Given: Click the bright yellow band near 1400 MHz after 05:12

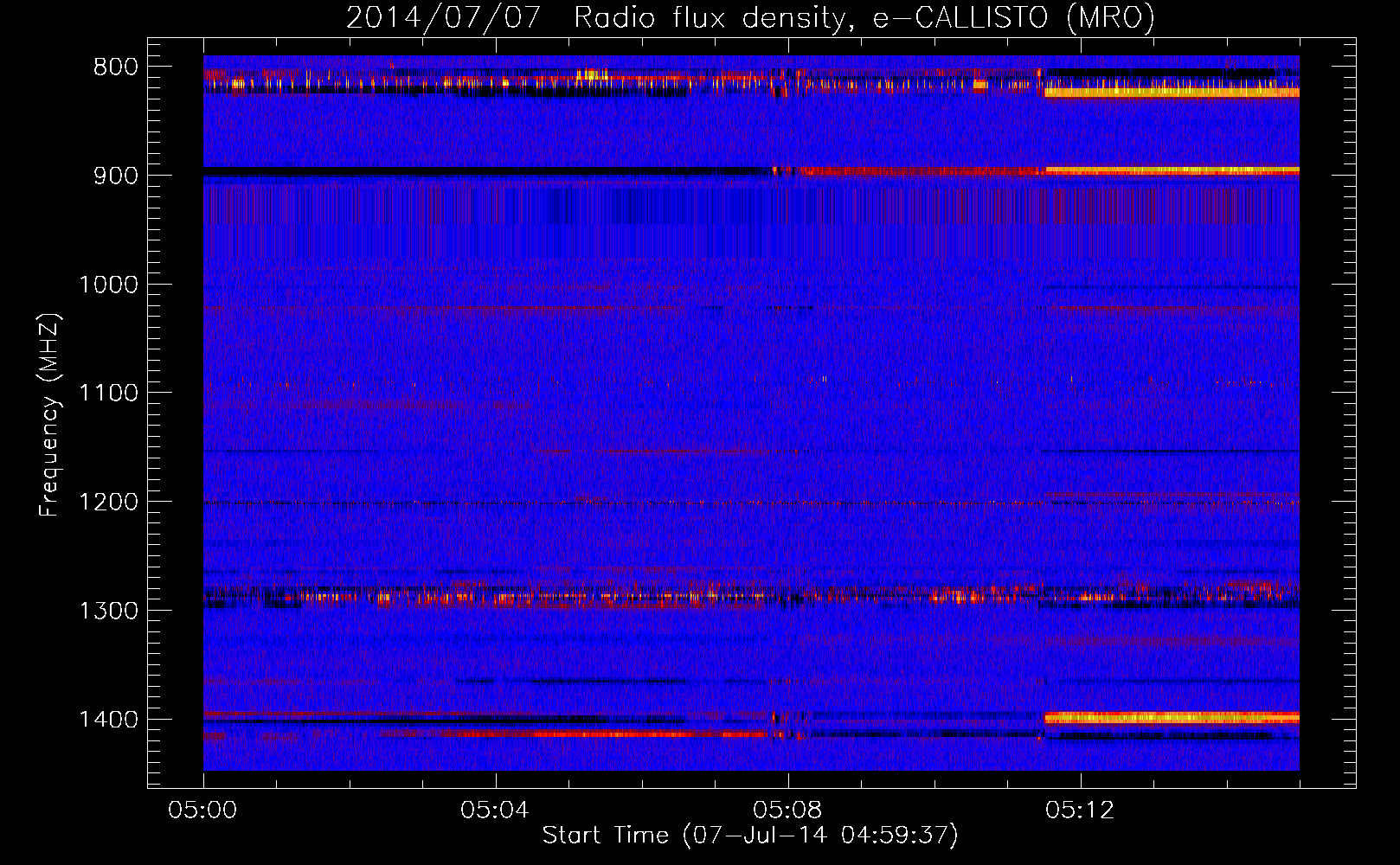Looking at the screenshot, I should coord(1172,717).
